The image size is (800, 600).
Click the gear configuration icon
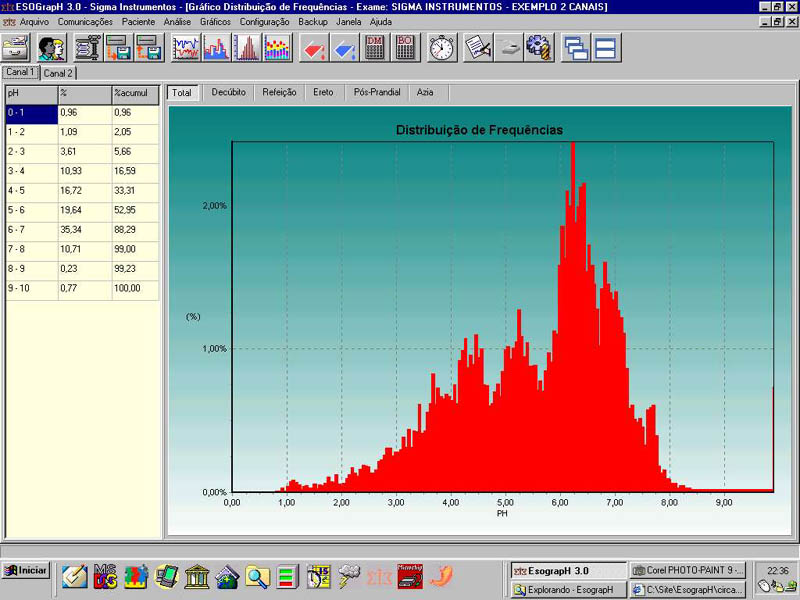[x=540, y=47]
